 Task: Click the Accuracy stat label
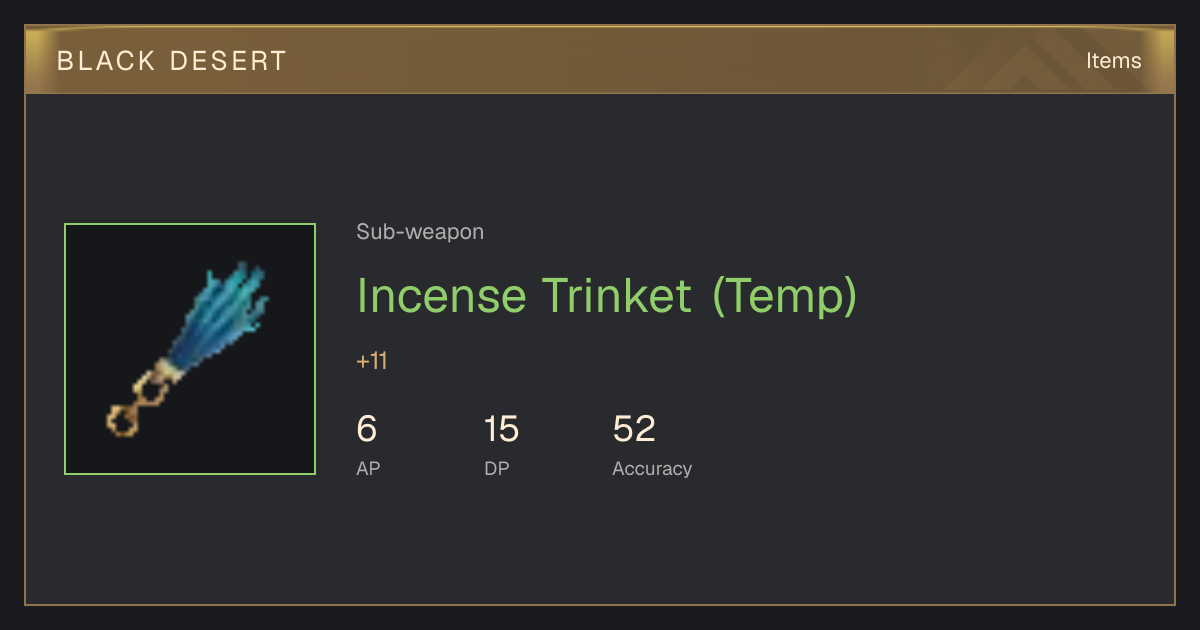652,469
